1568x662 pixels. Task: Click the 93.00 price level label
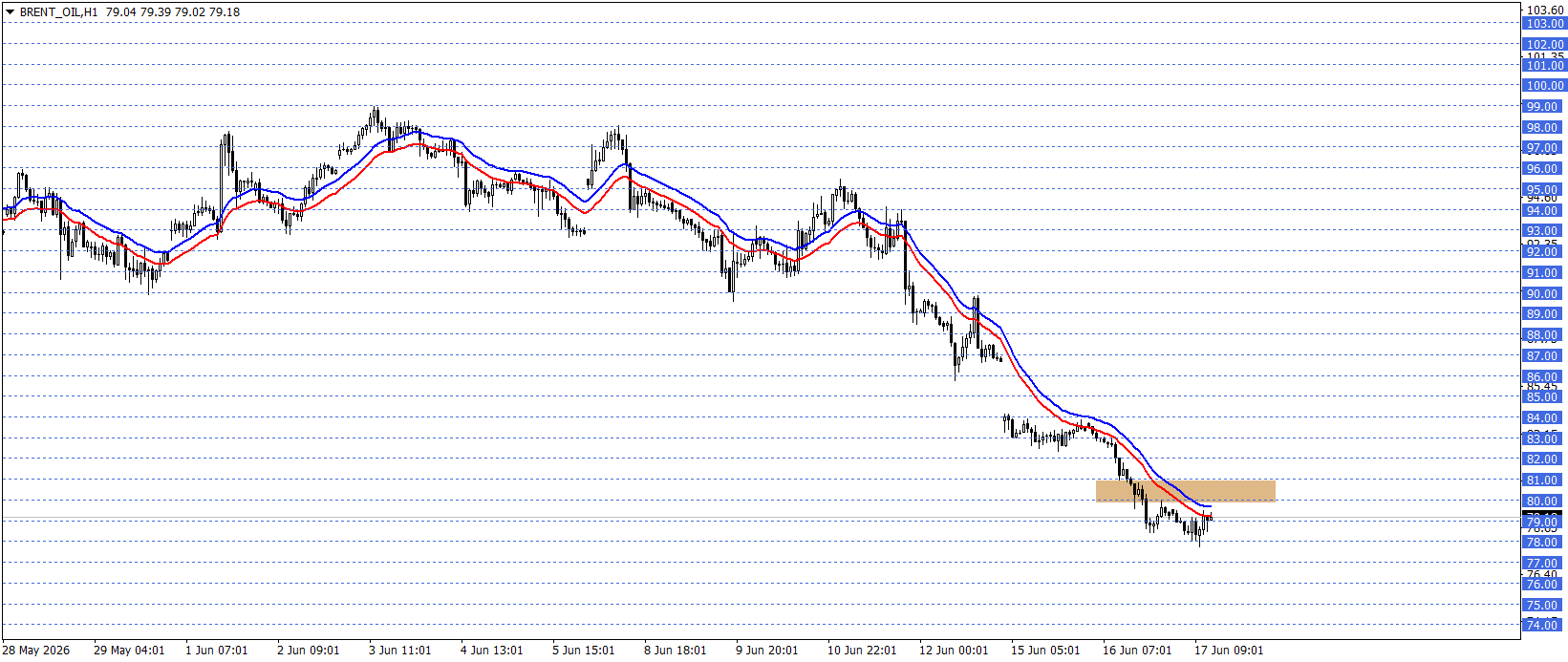pyautogui.click(x=1544, y=231)
